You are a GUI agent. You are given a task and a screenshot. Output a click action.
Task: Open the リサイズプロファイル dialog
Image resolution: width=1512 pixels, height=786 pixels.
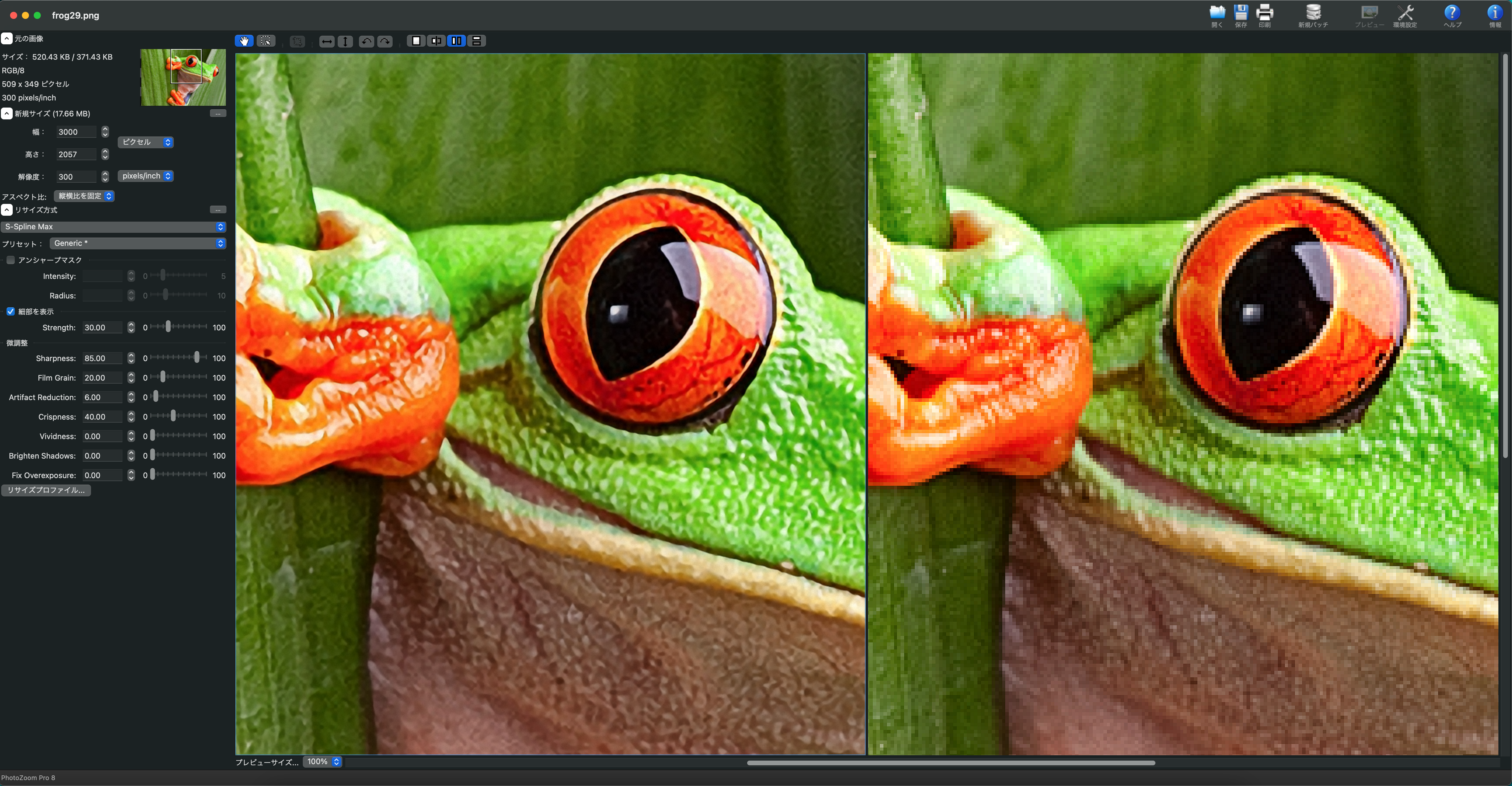(46, 491)
